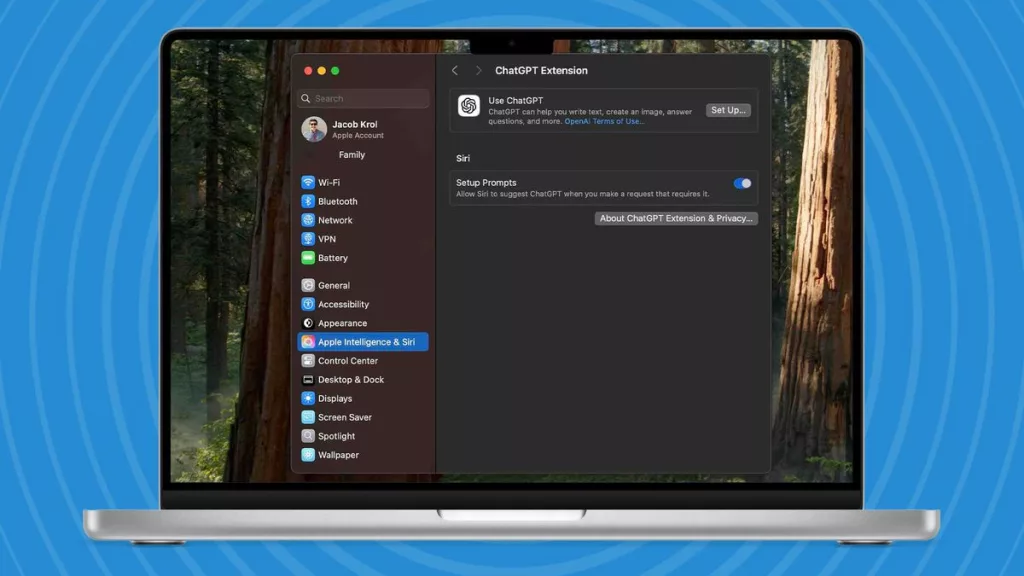Disable the Setup Prompts toggle
Image resolution: width=1024 pixels, height=576 pixels.
coord(742,184)
